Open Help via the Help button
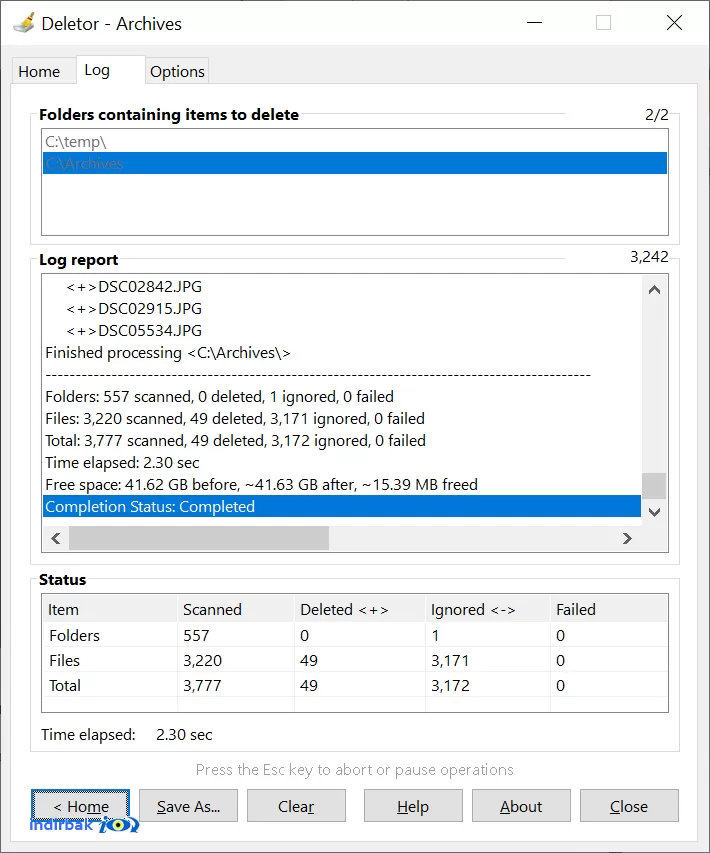 [413, 806]
